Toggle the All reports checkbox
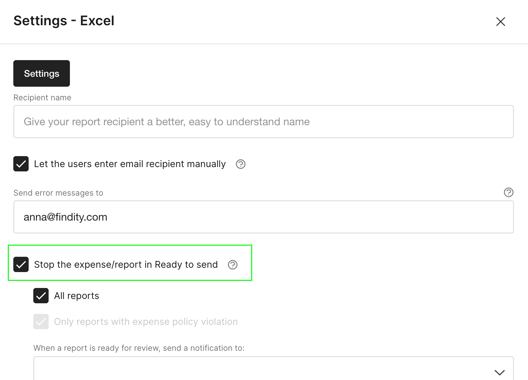 pyautogui.click(x=41, y=296)
